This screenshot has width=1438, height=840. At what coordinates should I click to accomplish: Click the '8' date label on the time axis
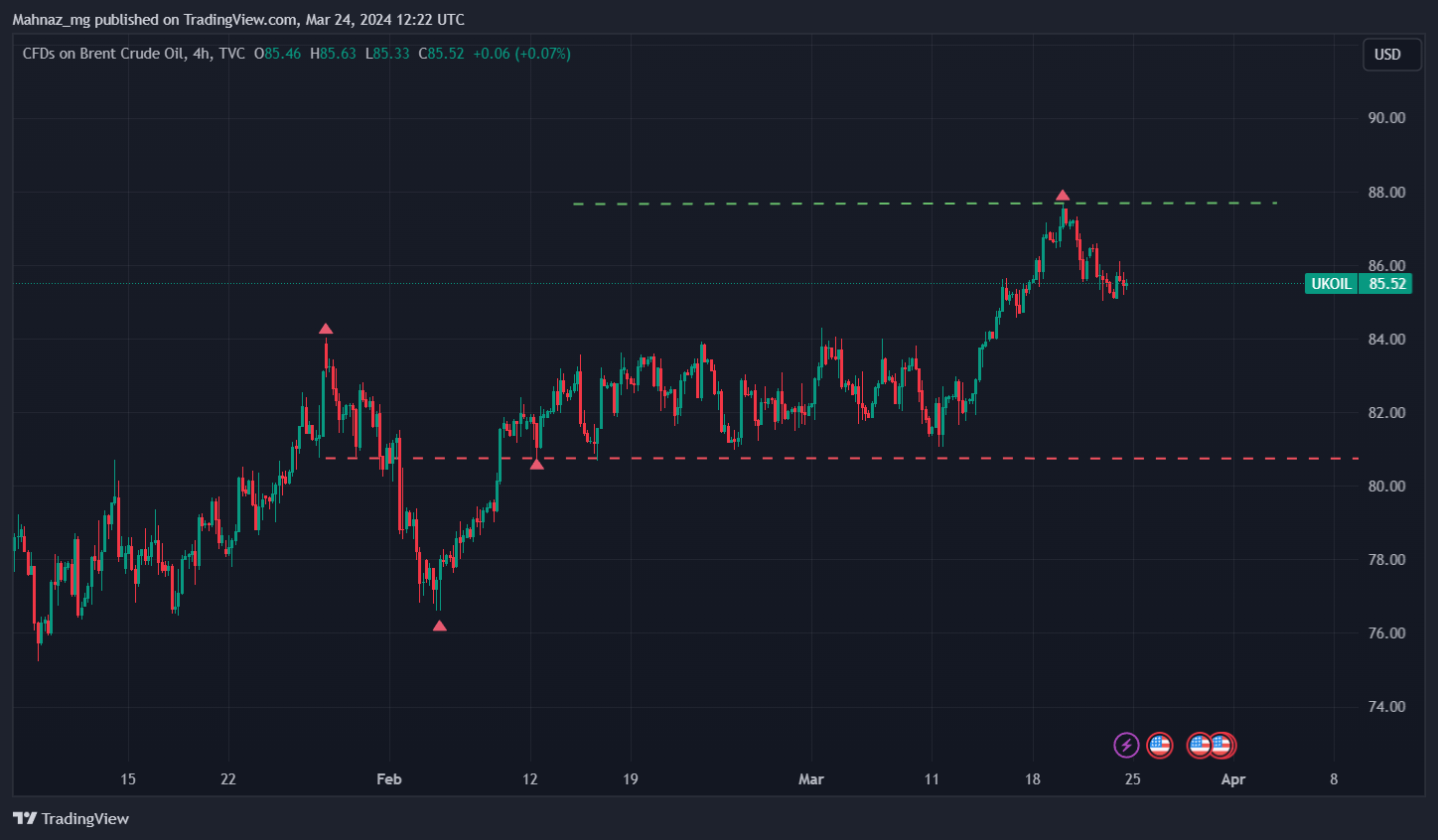click(x=1334, y=779)
